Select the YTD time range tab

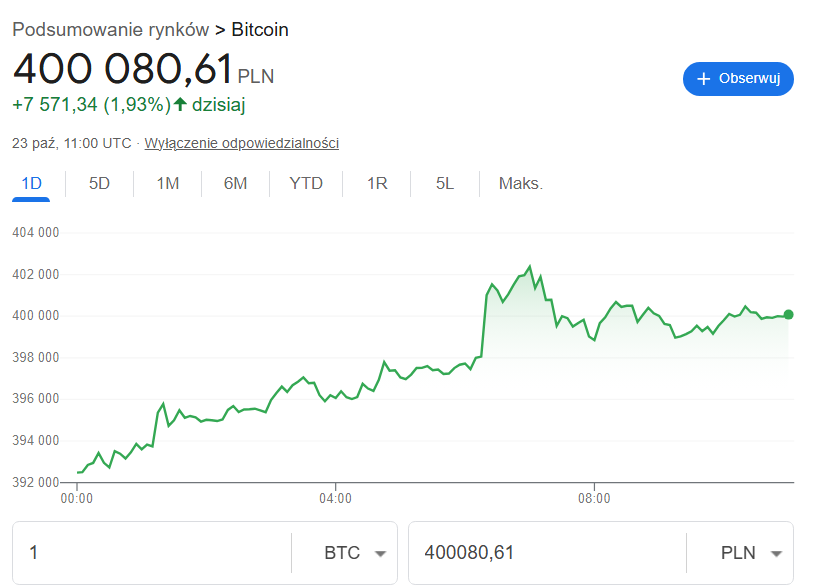pos(306,184)
